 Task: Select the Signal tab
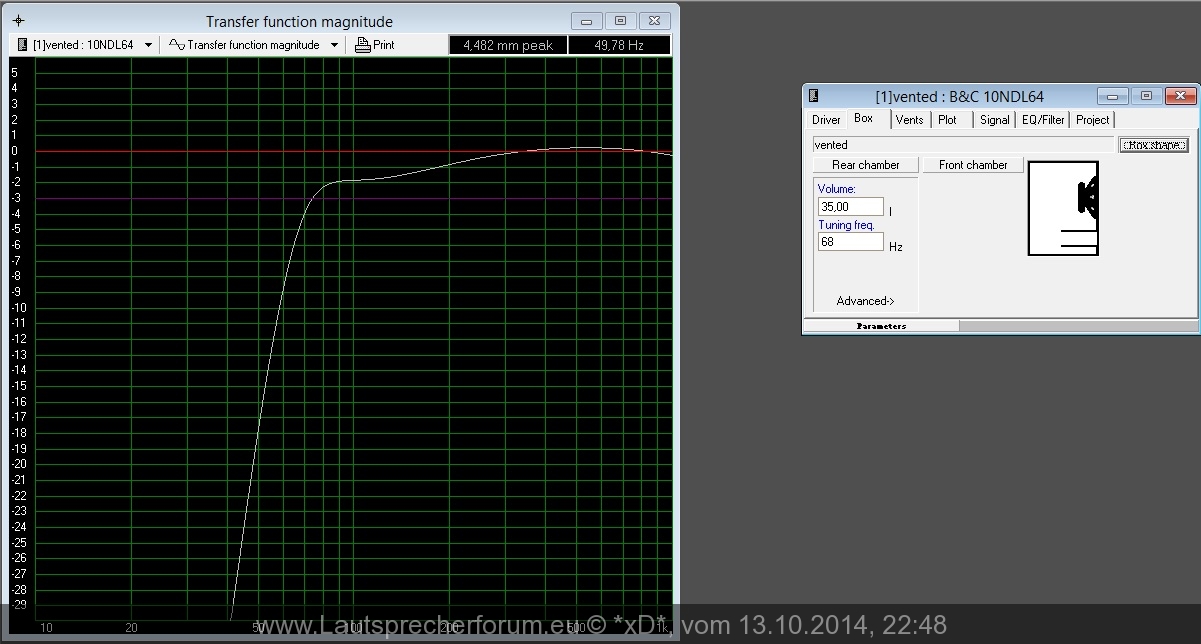(994, 120)
